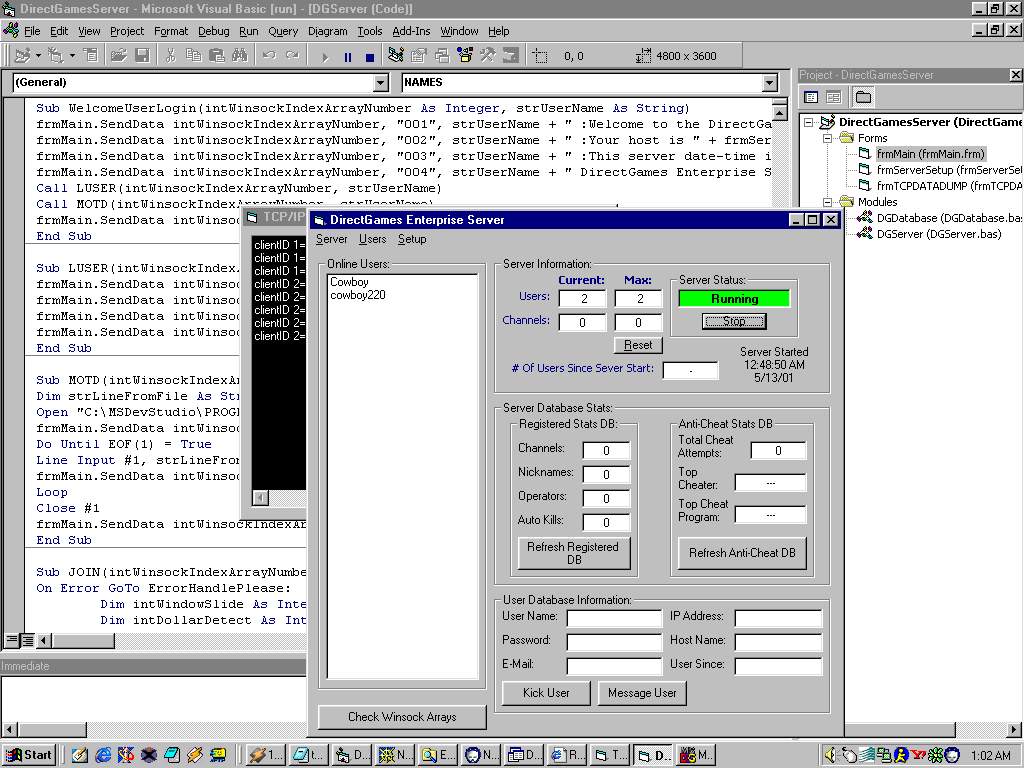This screenshot has width=1024, height=768.
Task: Select Cowboy in Online Users list
Action: [x=349, y=282]
